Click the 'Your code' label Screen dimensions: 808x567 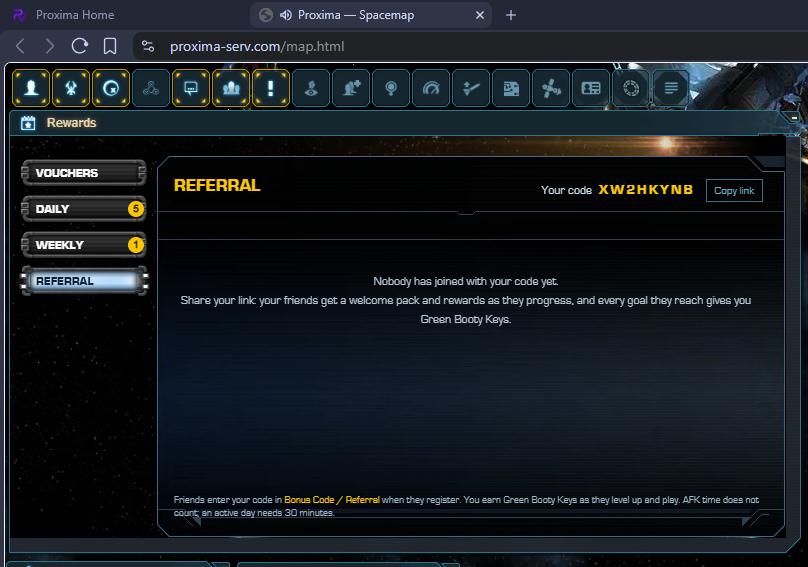pyautogui.click(x=566, y=190)
